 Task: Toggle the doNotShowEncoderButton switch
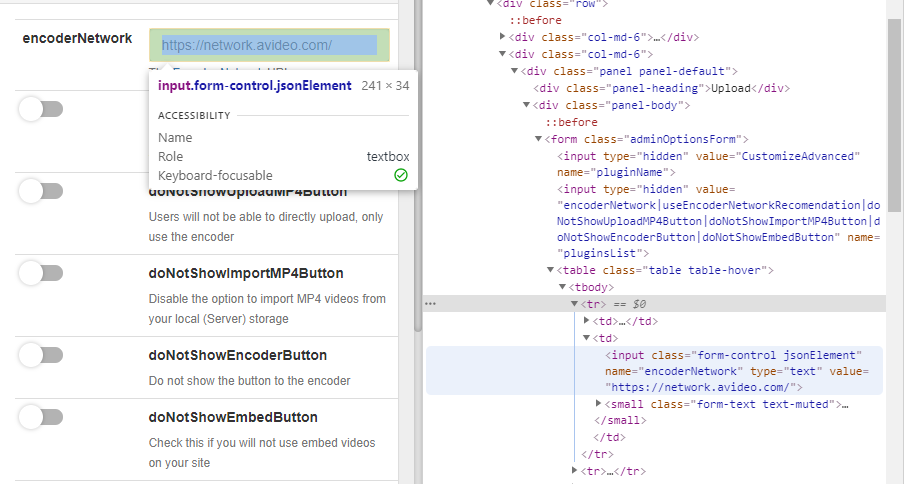tap(41, 355)
